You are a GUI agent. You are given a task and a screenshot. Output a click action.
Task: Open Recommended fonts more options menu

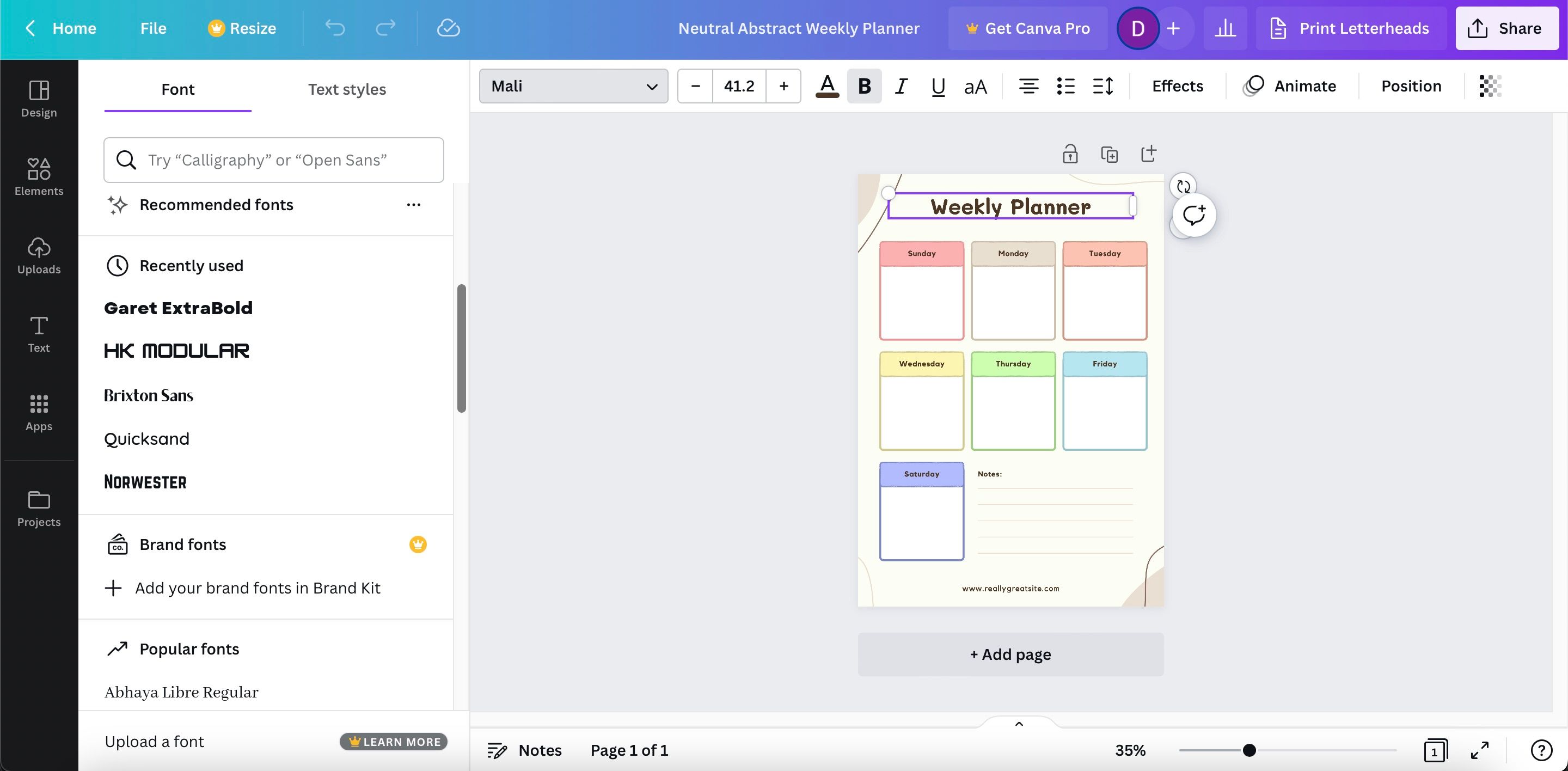click(413, 205)
